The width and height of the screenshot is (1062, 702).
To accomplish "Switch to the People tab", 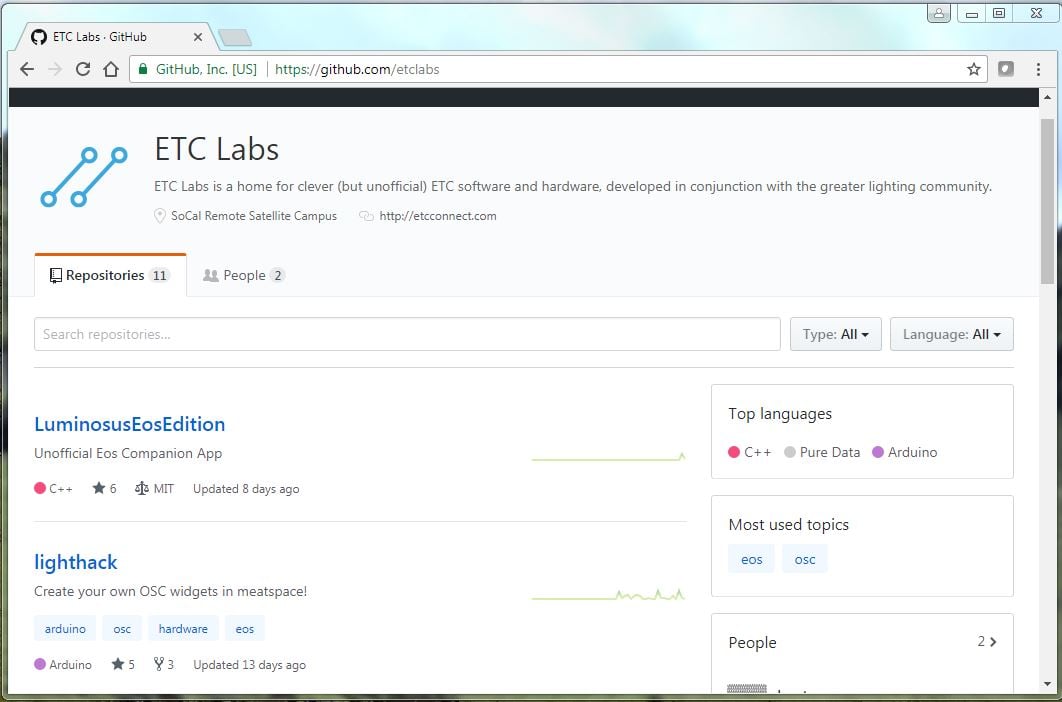I will pyautogui.click(x=244, y=275).
